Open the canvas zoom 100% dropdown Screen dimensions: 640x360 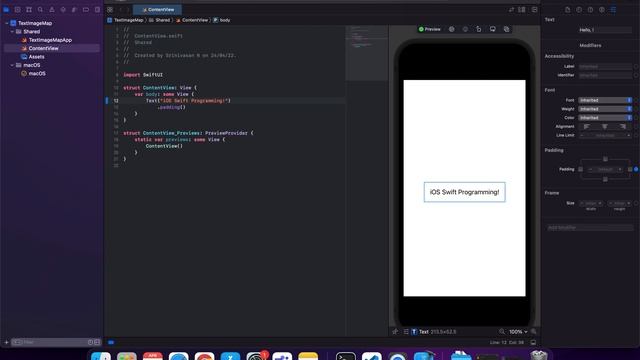coord(518,332)
